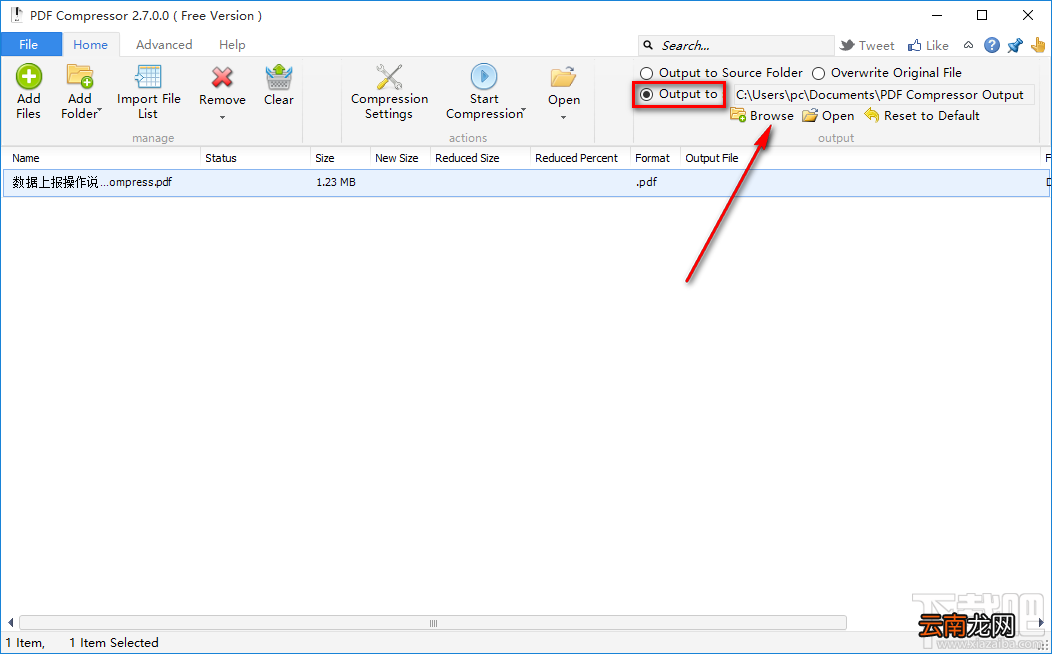The image size is (1052, 654).
Task: Sort by the Size column header
Action: click(341, 158)
